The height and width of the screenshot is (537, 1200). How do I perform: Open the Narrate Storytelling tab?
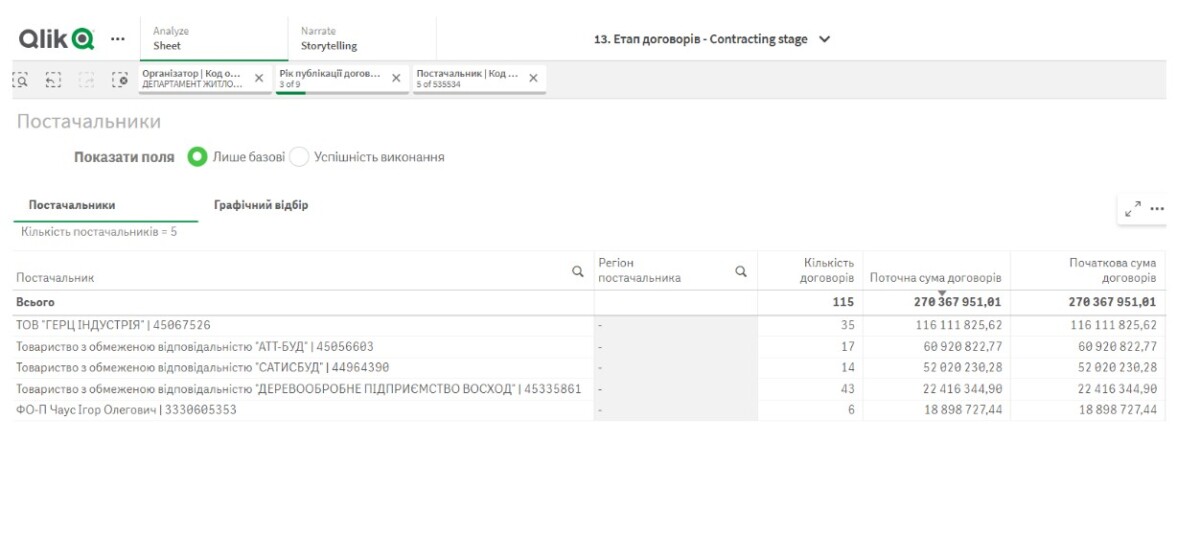329,39
